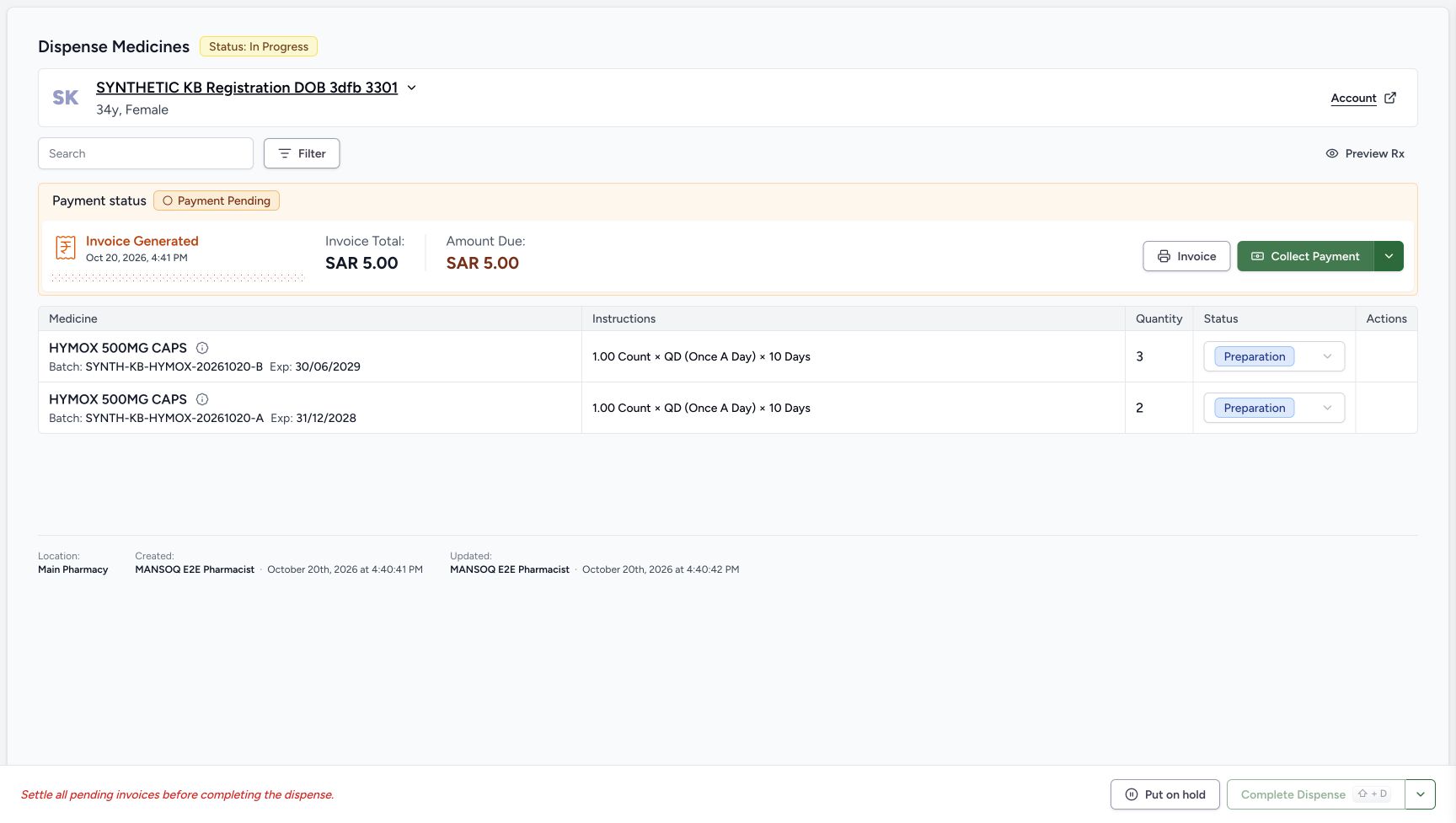Click the Payment Pending badge
Viewport: 1456px width, 823px height.
click(217, 200)
